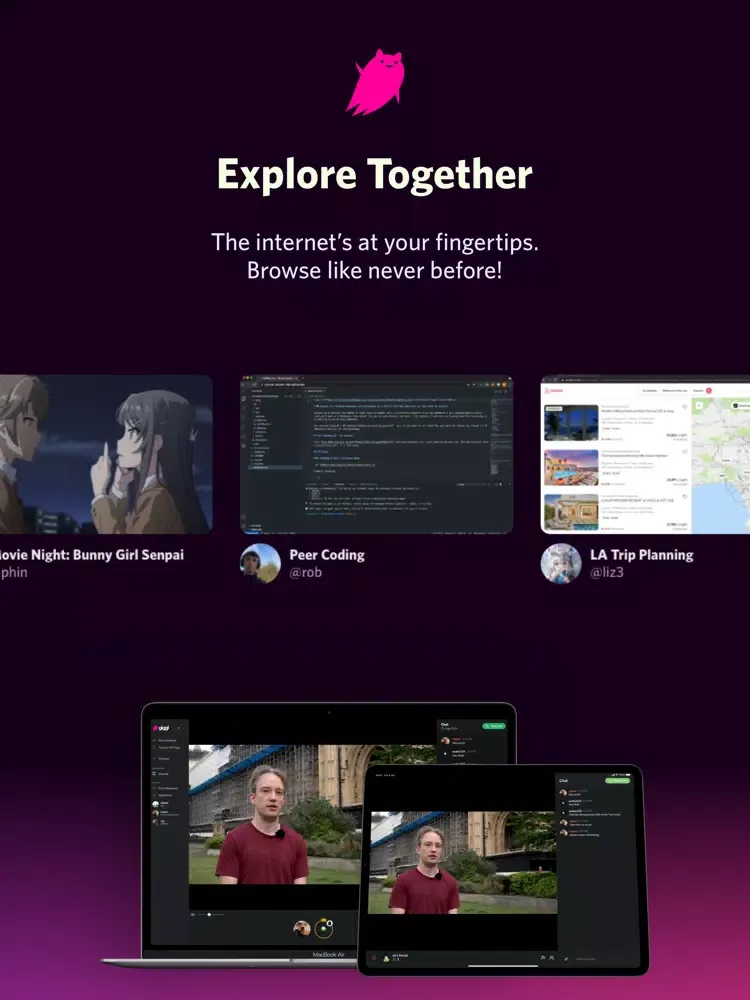
Task: Click the first chat avatar in MacBook chat
Action: click(x=445, y=740)
